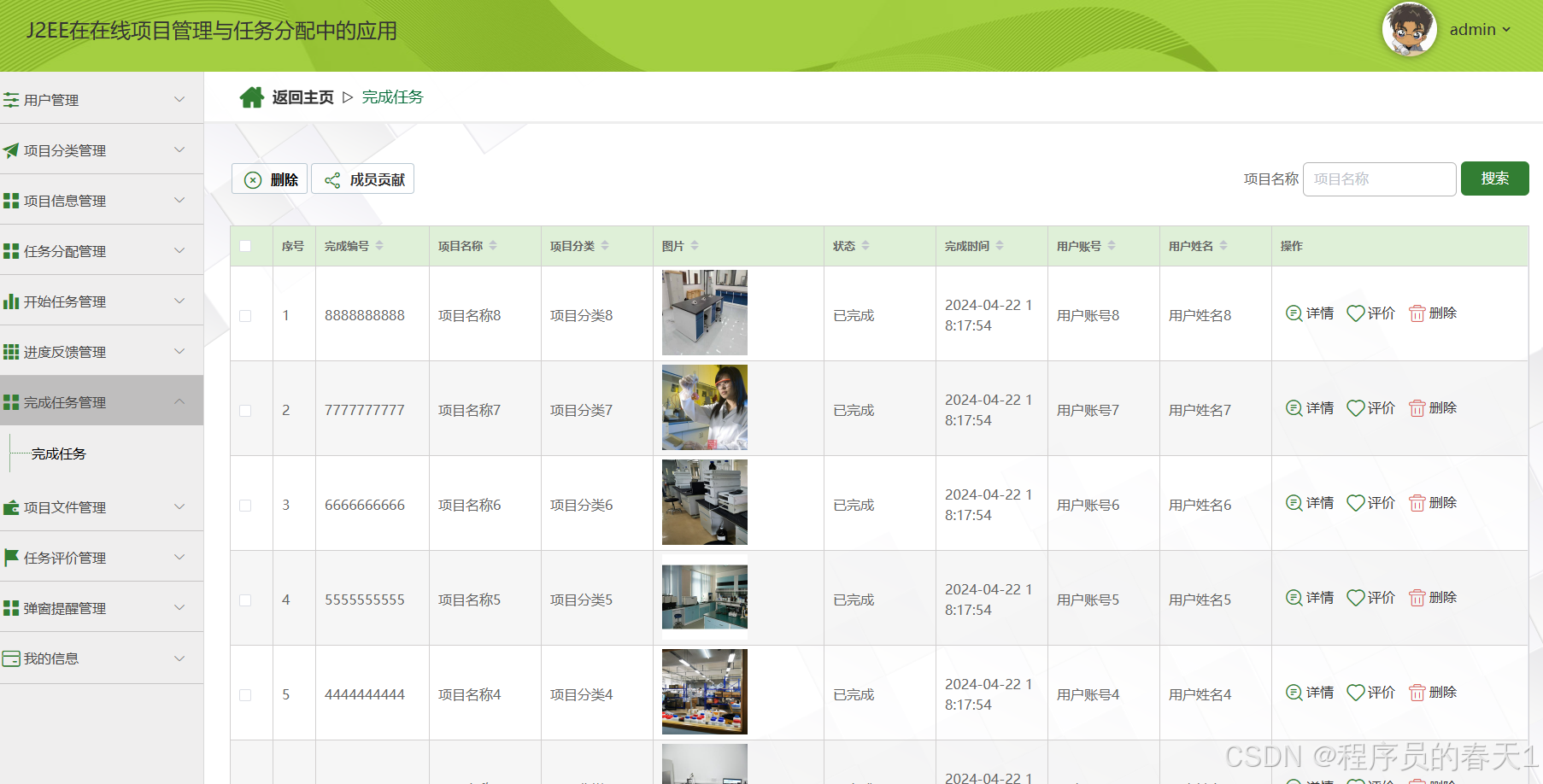Open 任务分配管理 menu item
The height and width of the screenshot is (784, 1543).
[102, 250]
